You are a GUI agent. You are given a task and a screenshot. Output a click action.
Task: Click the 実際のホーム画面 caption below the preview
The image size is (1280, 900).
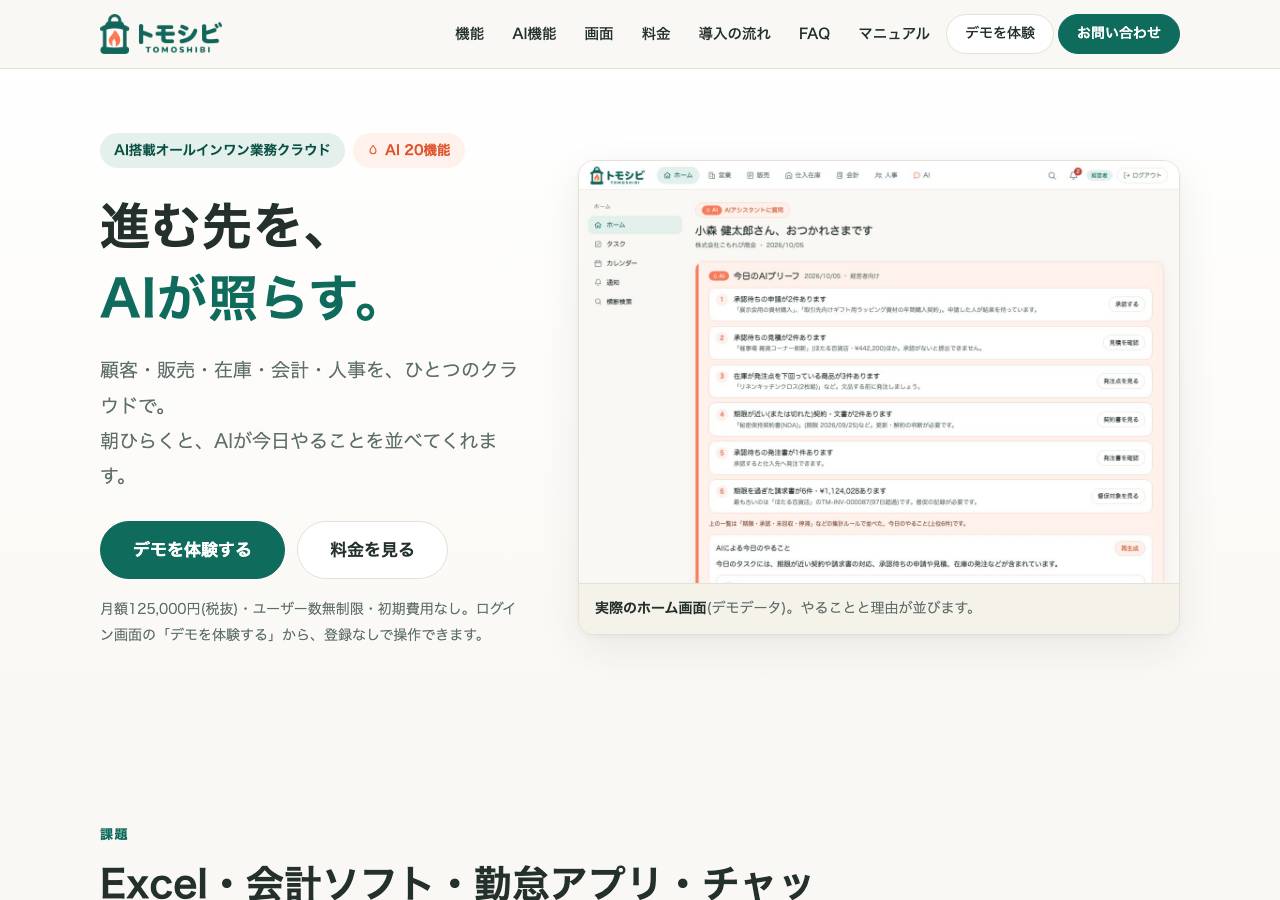click(650, 608)
